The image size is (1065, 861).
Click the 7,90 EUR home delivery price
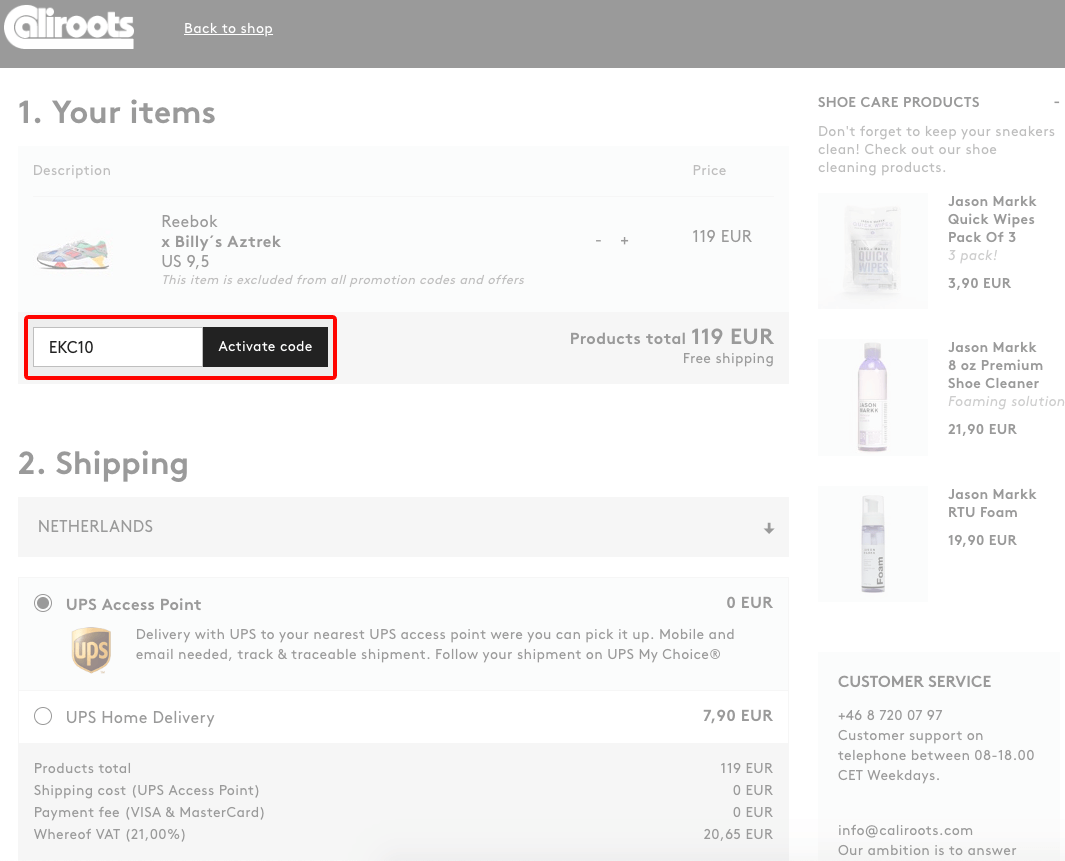pyautogui.click(x=738, y=716)
